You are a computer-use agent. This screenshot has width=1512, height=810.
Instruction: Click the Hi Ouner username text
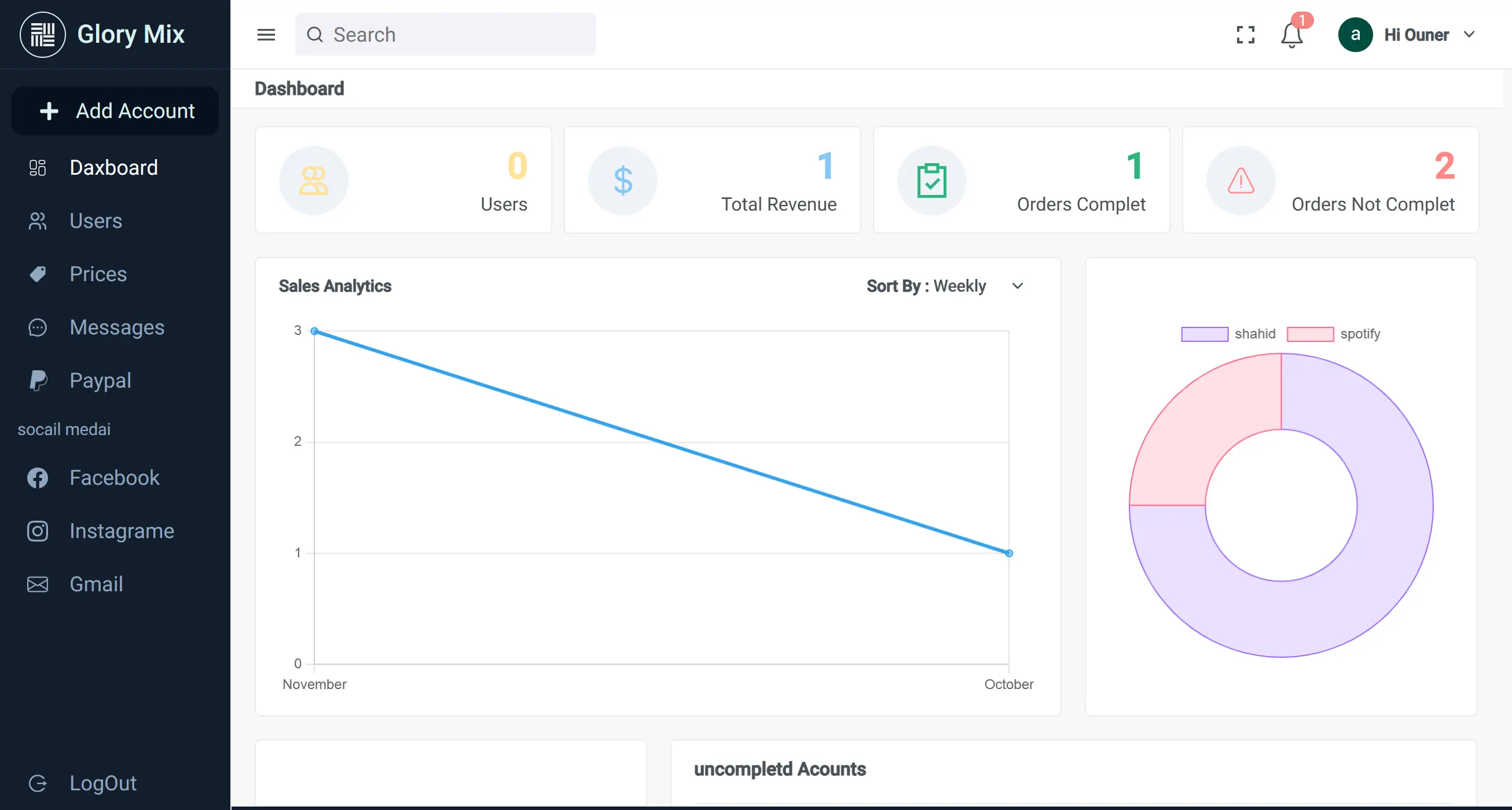point(1416,35)
